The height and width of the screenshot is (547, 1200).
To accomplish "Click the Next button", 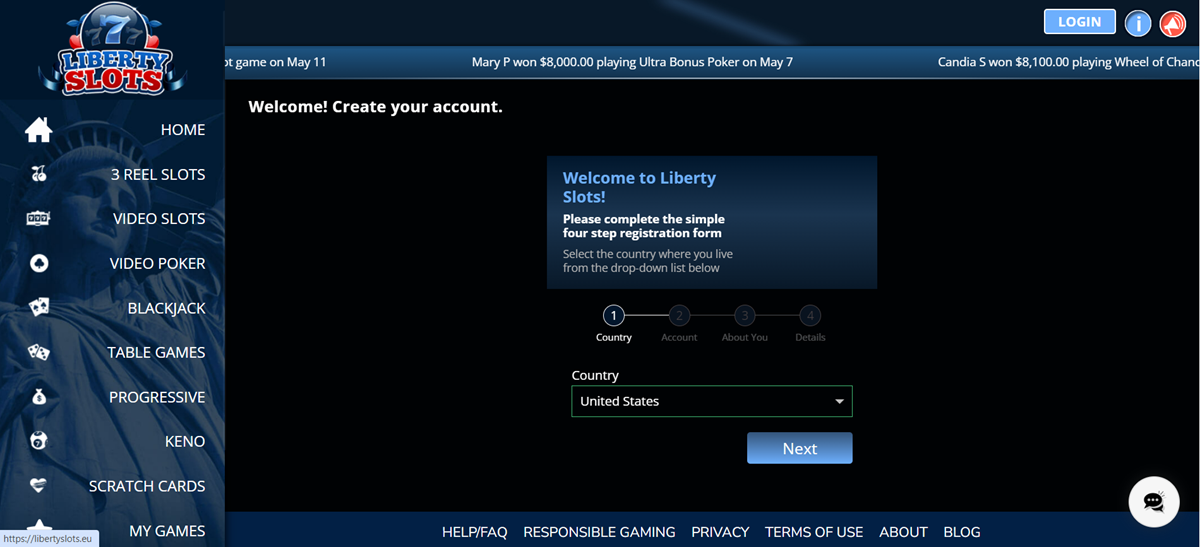I will pyautogui.click(x=800, y=448).
